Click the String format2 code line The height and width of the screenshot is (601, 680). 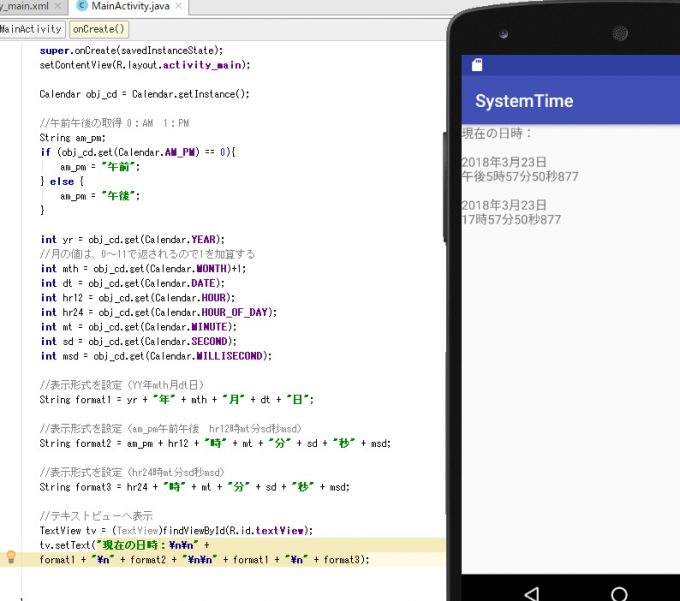pos(215,444)
